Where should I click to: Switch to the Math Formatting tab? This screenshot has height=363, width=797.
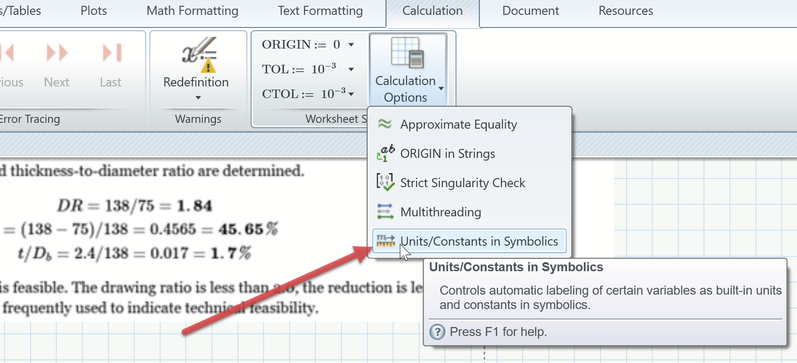pyautogui.click(x=192, y=11)
